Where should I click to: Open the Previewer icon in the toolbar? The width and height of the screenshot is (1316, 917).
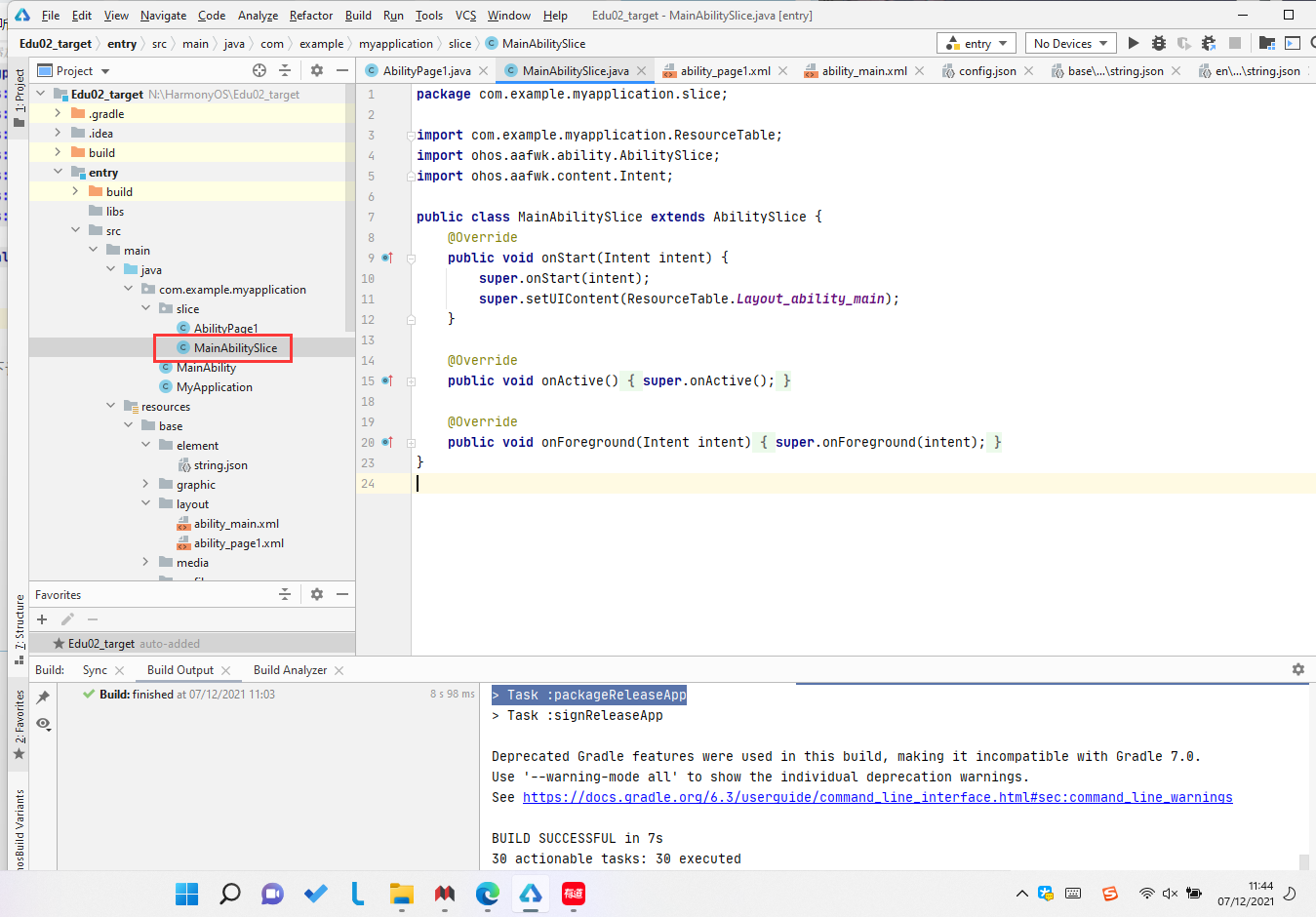[1293, 43]
